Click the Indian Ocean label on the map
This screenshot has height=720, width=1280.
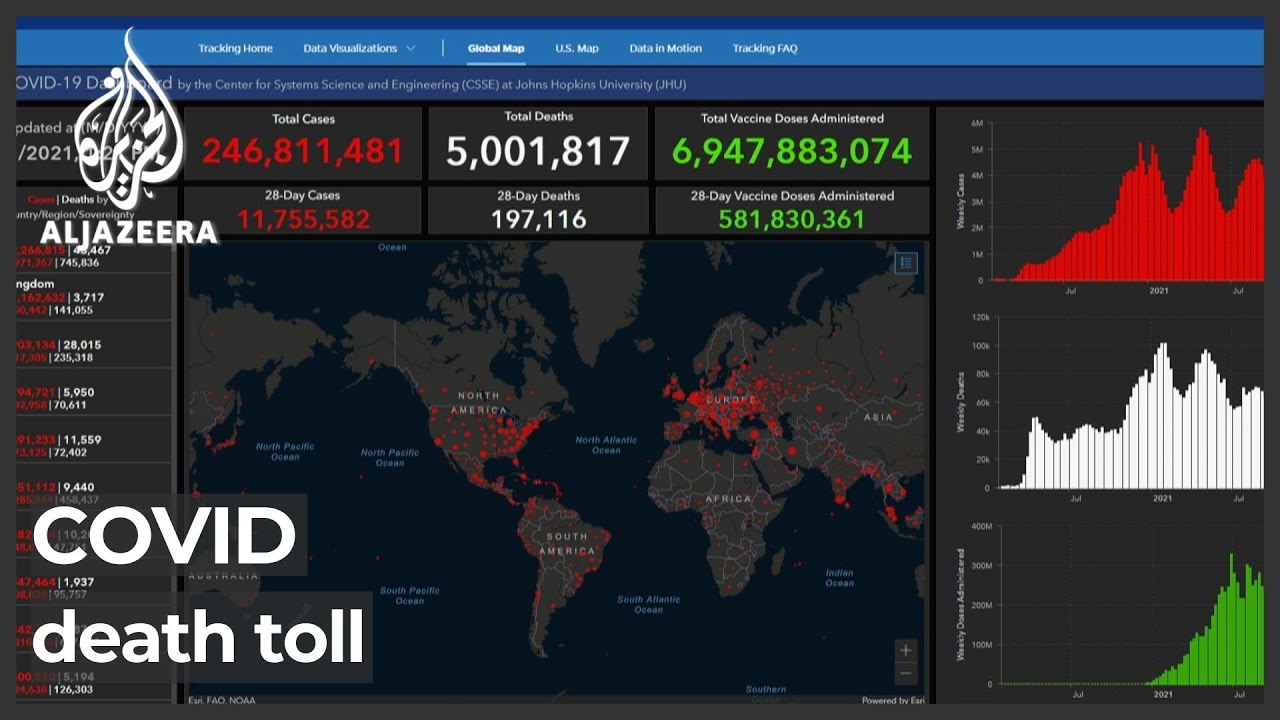click(839, 578)
